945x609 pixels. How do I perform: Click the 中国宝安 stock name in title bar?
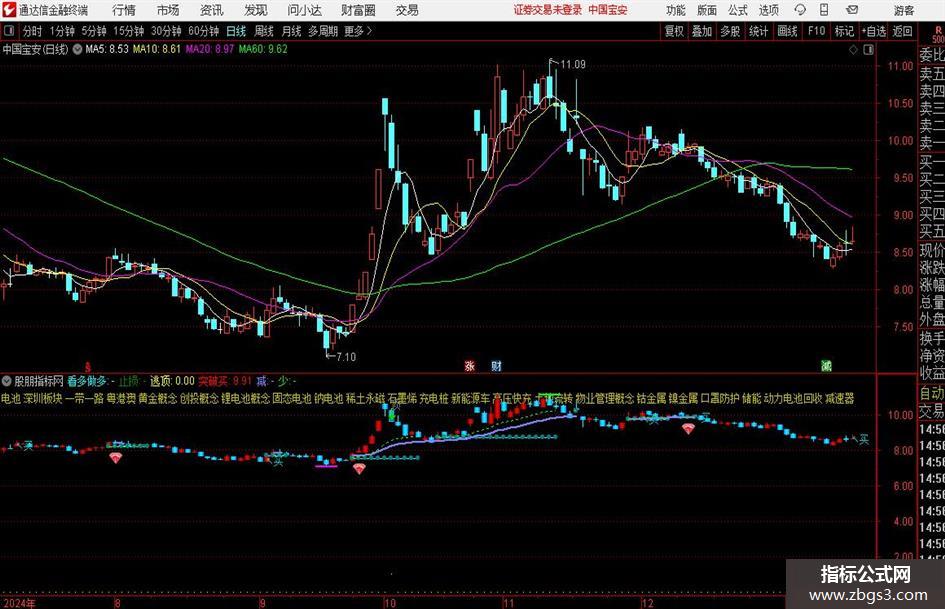(x=608, y=10)
